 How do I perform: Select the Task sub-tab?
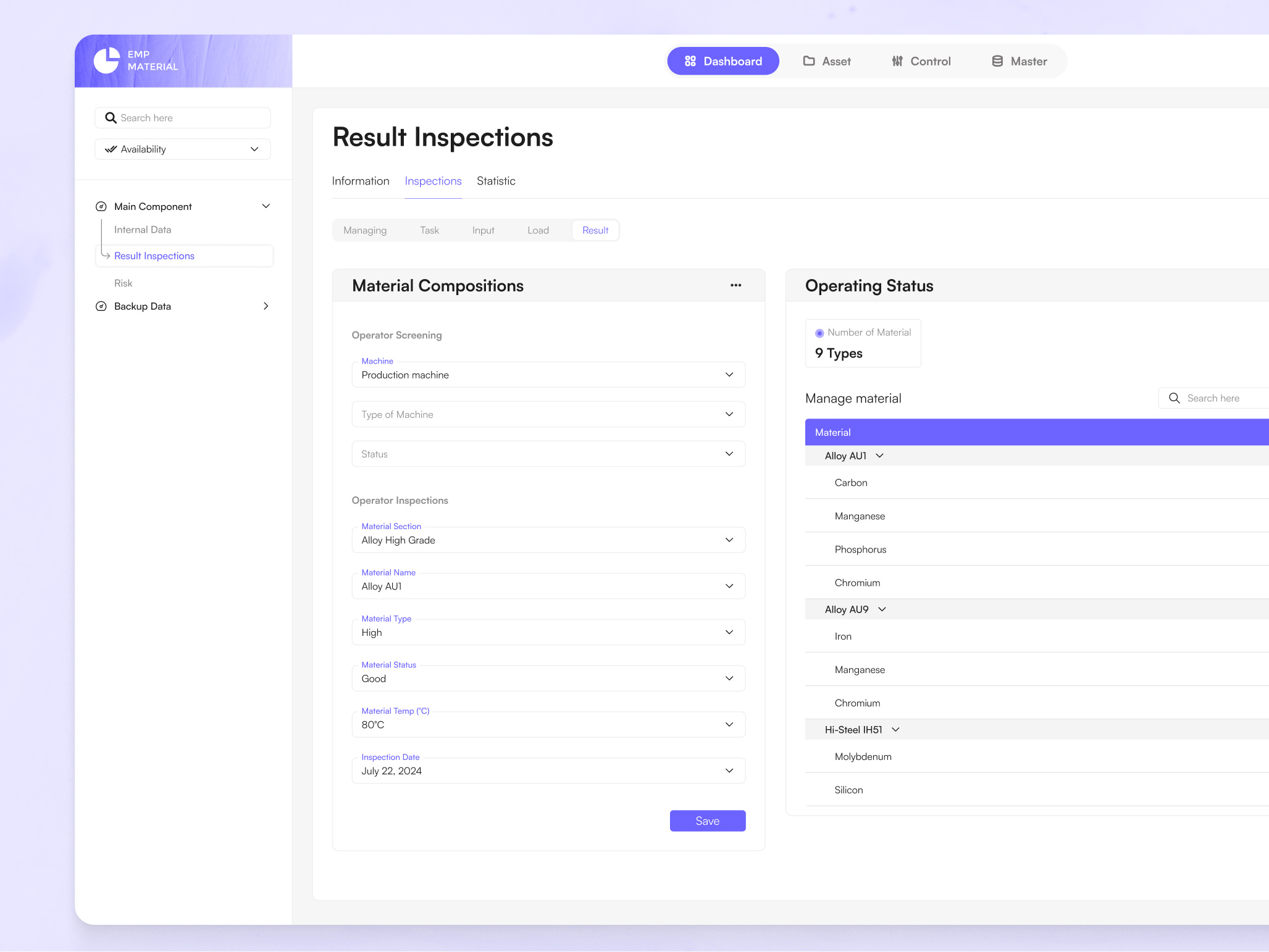pyautogui.click(x=429, y=230)
